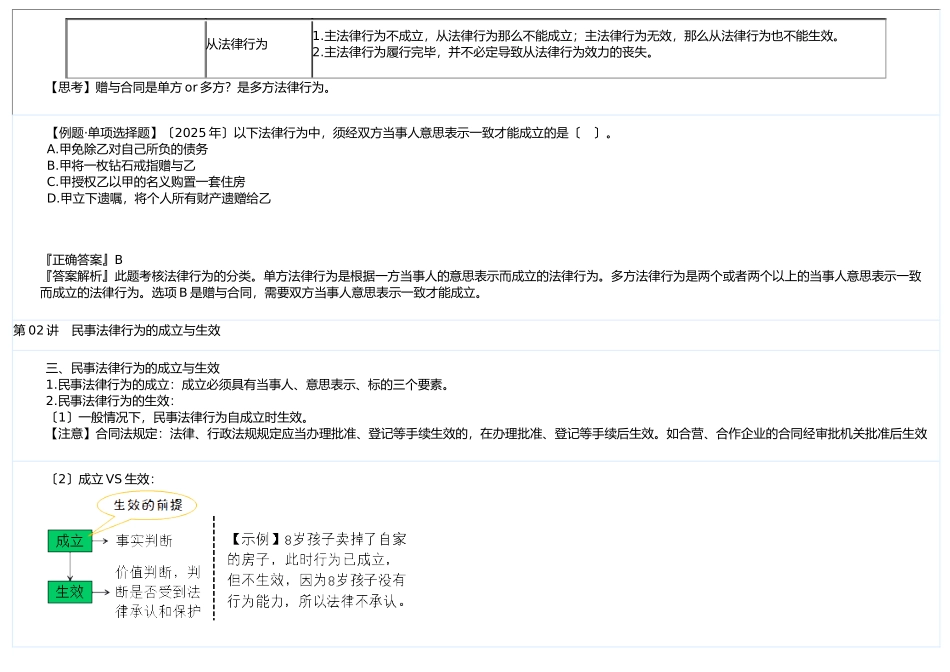Image resolution: width=950 pixels, height=672 pixels.
Task: Select option C.甲授权乙以甲的名义购置住房
Action: click(146, 182)
